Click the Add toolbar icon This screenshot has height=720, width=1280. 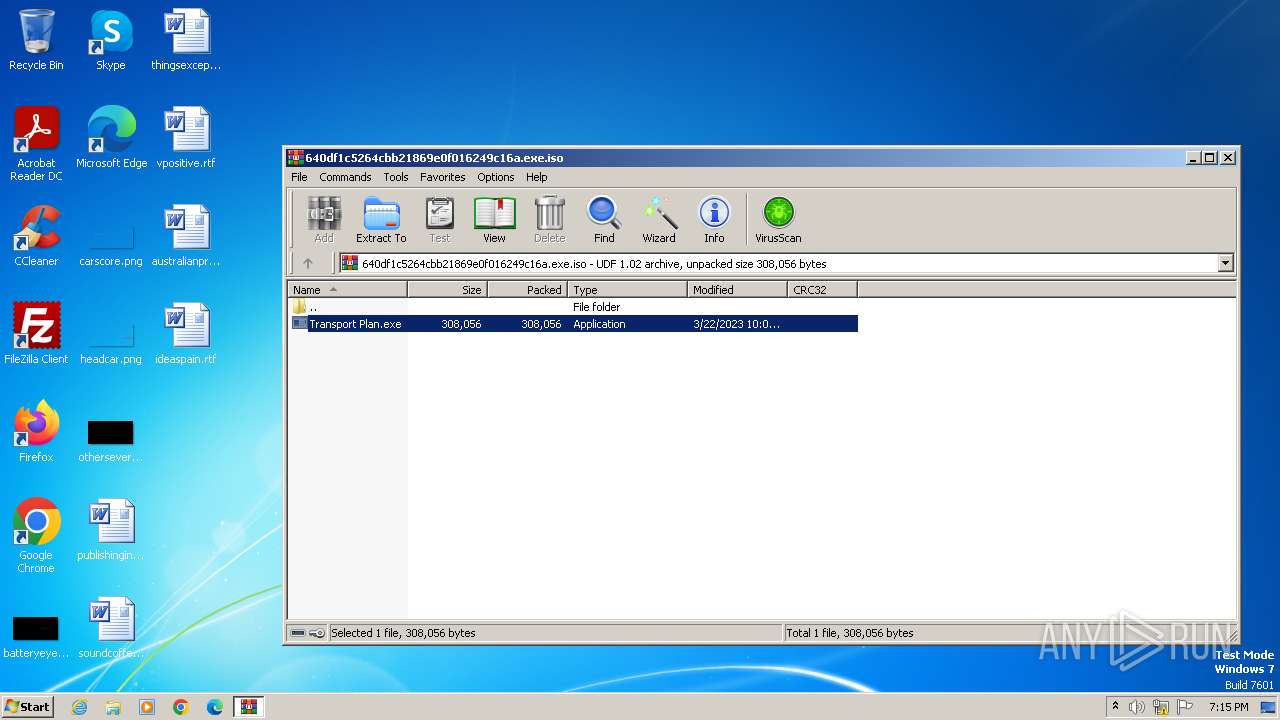click(323, 220)
